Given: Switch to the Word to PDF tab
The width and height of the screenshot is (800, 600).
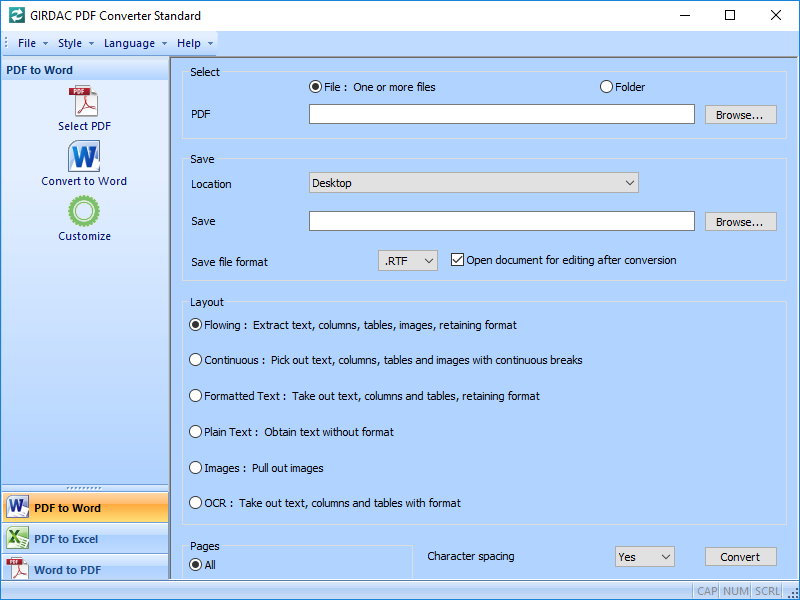Looking at the screenshot, I should click(x=85, y=568).
